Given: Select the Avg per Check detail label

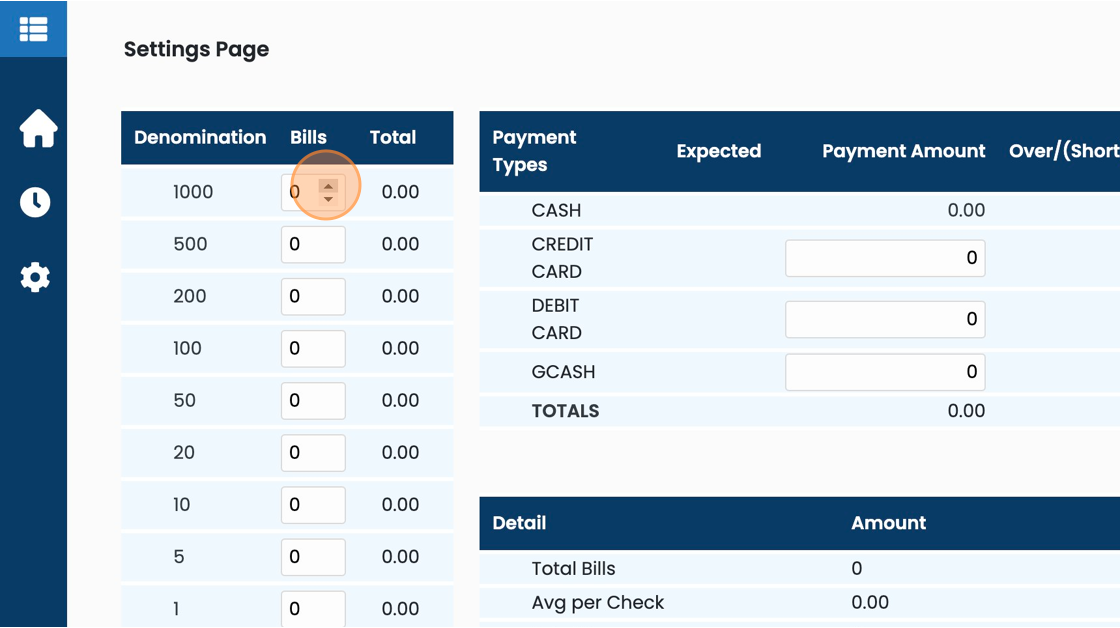Looking at the screenshot, I should coord(598,603).
